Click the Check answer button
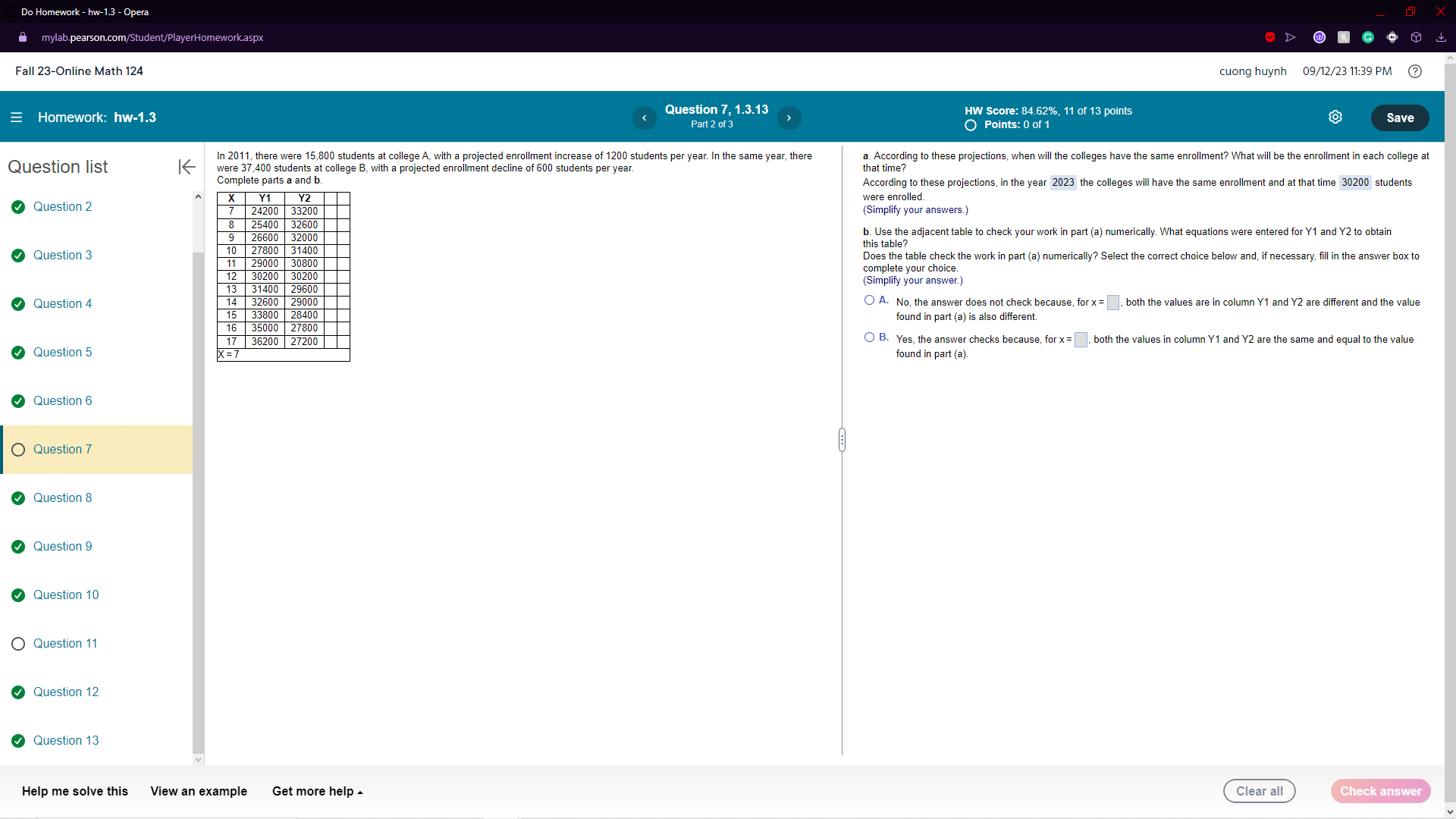The width and height of the screenshot is (1456, 819). [1380, 791]
